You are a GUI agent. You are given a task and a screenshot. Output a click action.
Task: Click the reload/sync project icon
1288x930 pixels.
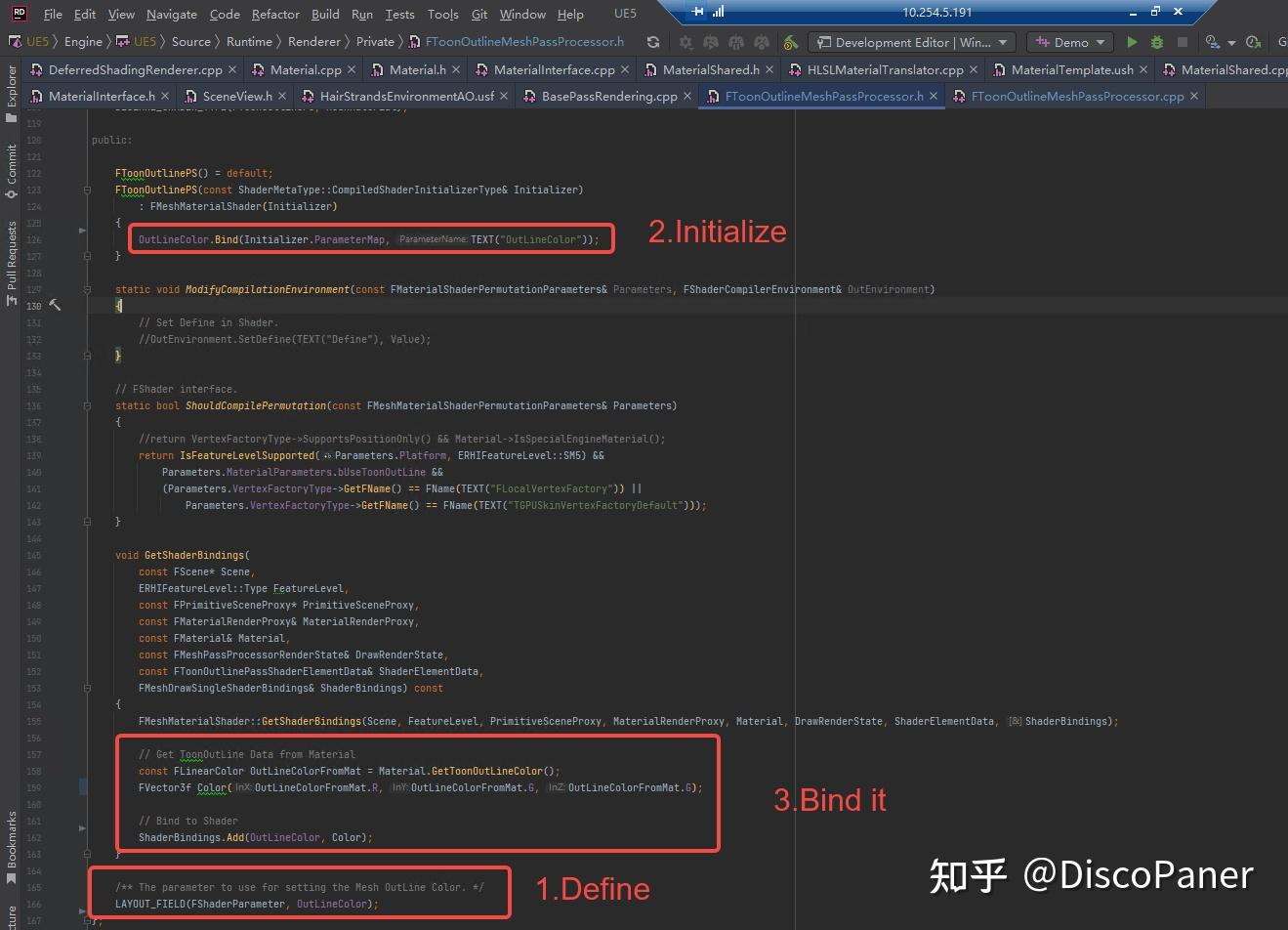[x=652, y=43]
